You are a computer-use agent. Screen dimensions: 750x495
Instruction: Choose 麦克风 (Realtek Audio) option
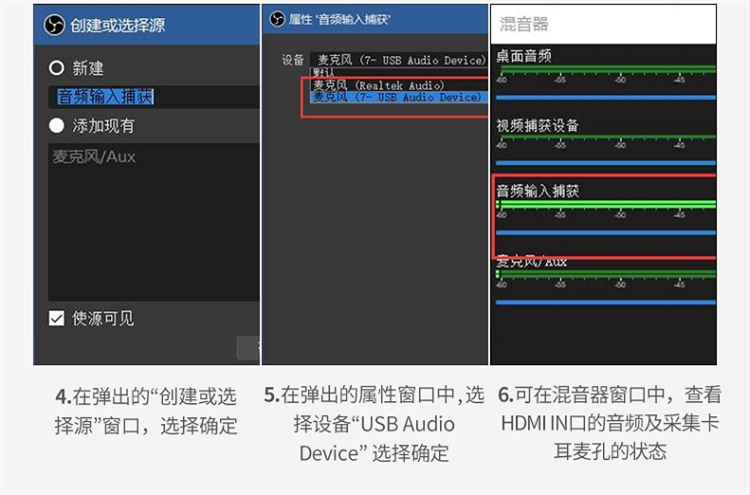coord(378,85)
